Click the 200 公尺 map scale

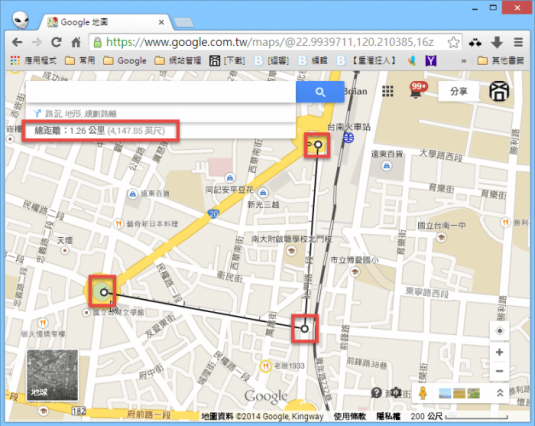(459, 416)
